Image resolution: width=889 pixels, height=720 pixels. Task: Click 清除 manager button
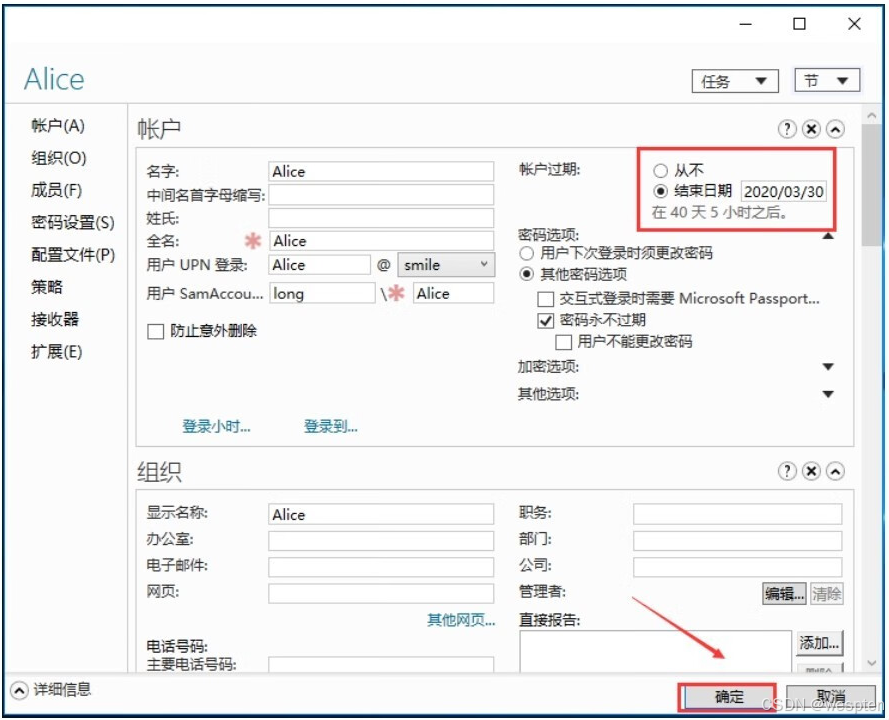827,594
